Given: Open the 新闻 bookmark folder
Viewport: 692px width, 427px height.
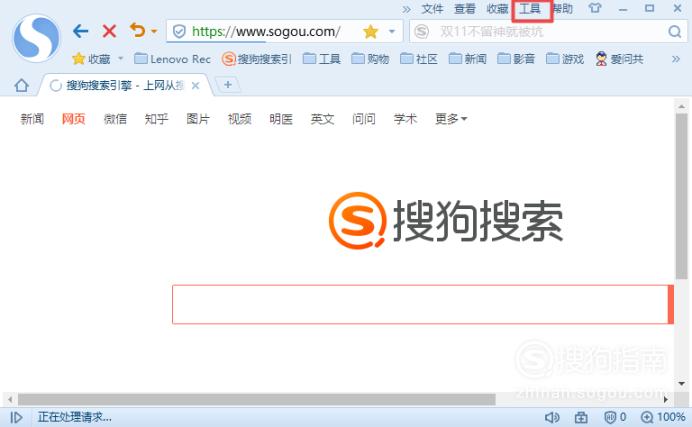Looking at the screenshot, I should pyautogui.click(x=467, y=59).
